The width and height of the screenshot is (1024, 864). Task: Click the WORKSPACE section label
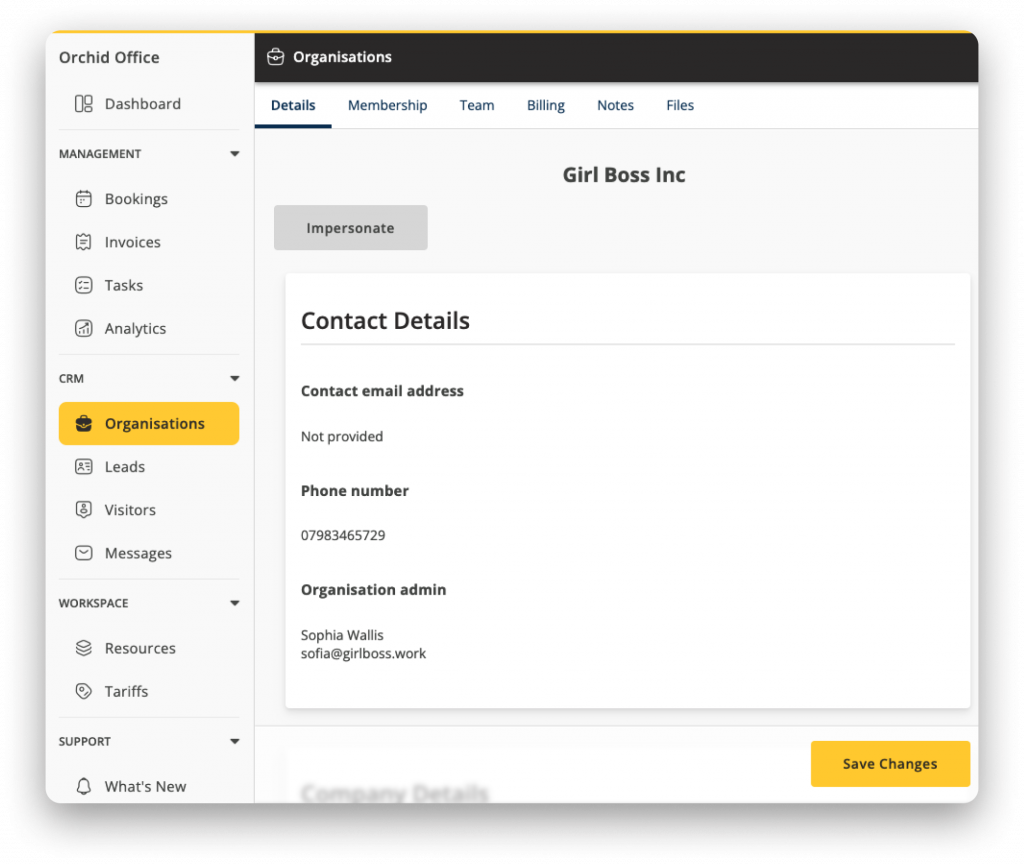[93, 603]
